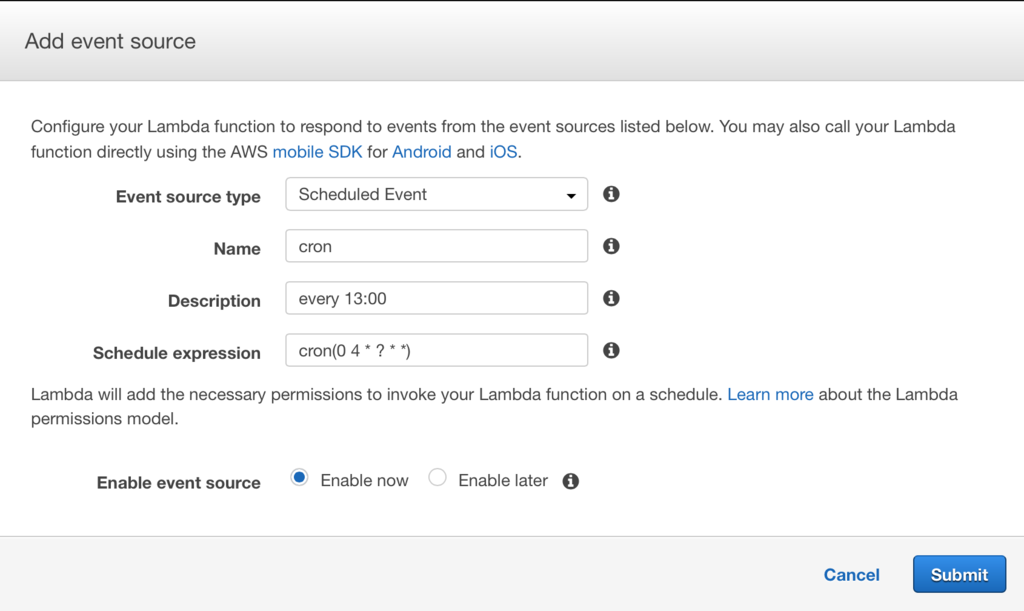Click info icon beside Event source type
1024x611 pixels.
point(611,194)
